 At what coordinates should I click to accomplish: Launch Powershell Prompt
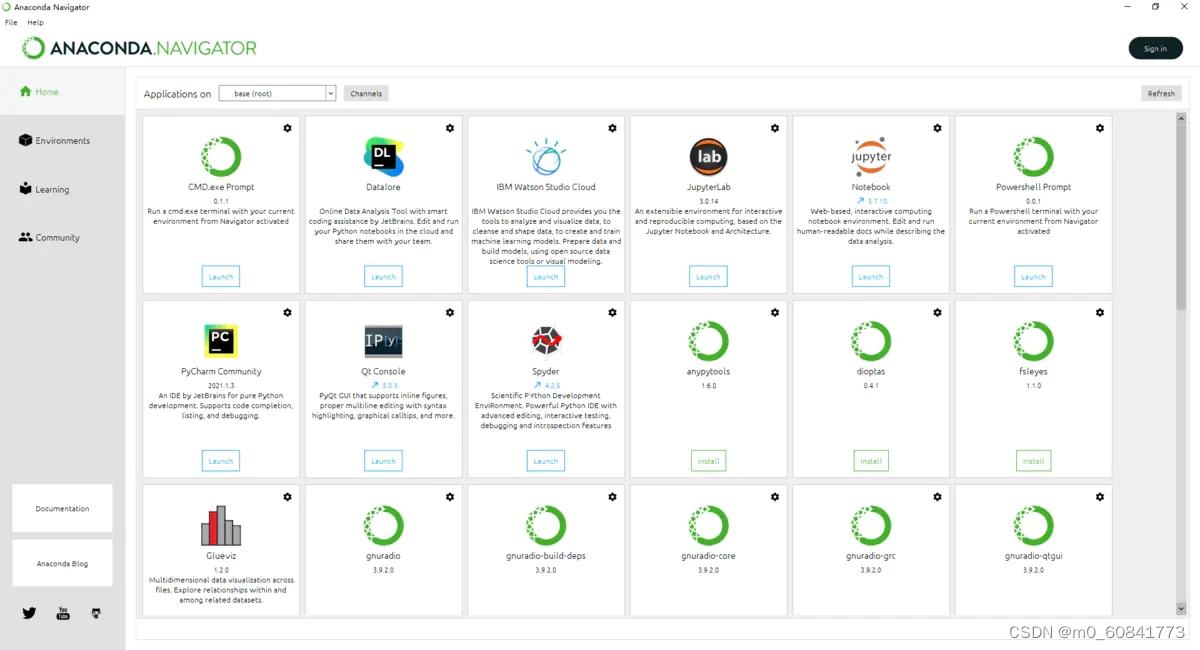pos(1034,277)
